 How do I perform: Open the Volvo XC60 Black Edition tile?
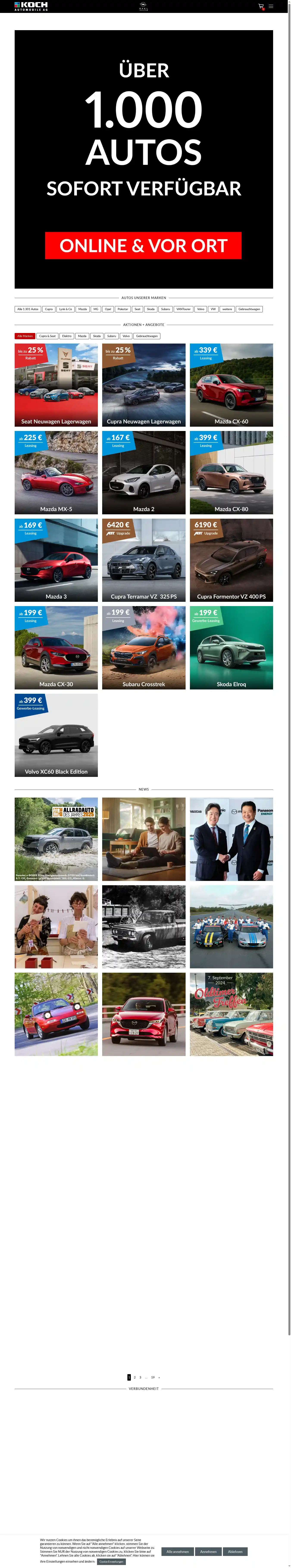(x=56, y=735)
